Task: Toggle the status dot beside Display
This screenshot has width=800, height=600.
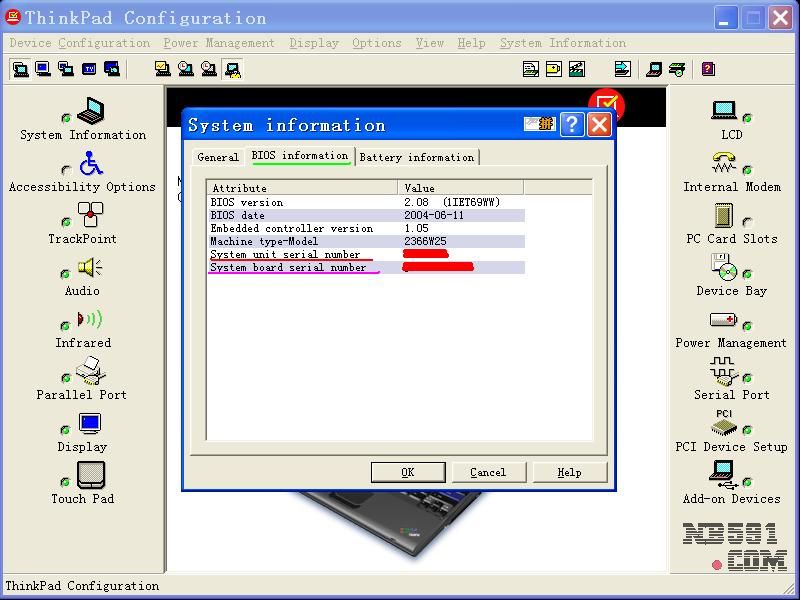Action: tap(66, 430)
